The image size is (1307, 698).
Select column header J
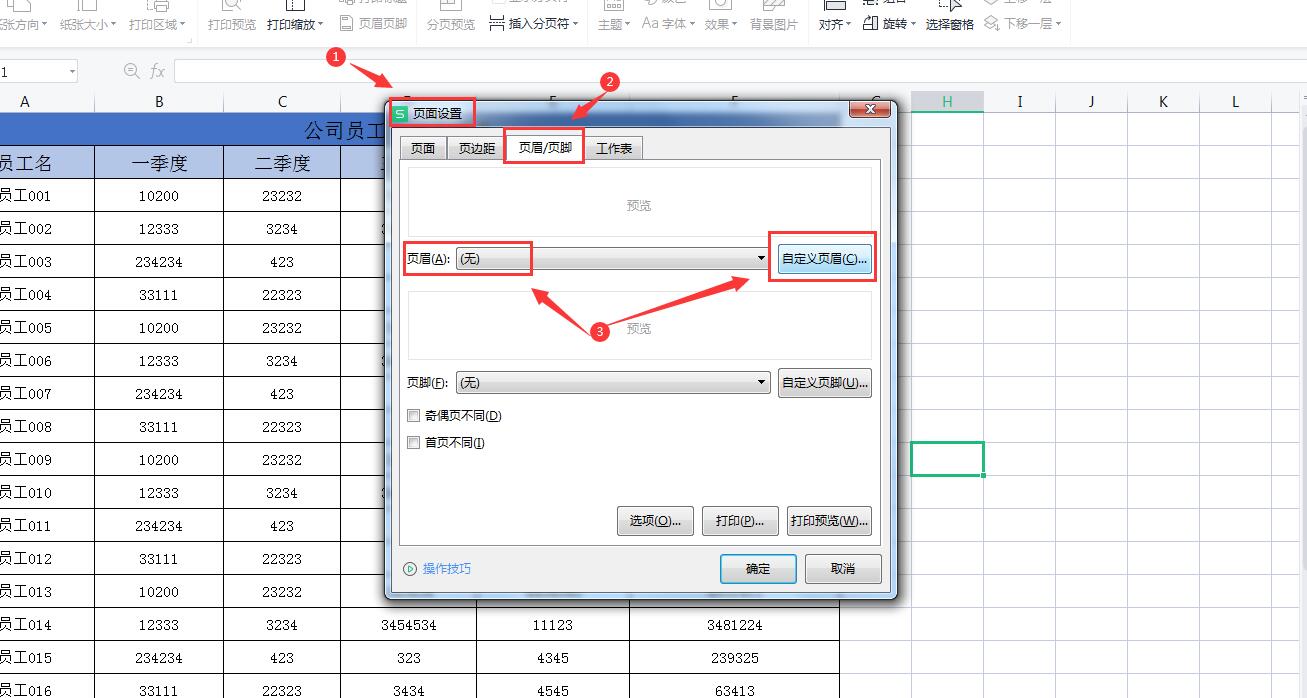pos(1091,101)
